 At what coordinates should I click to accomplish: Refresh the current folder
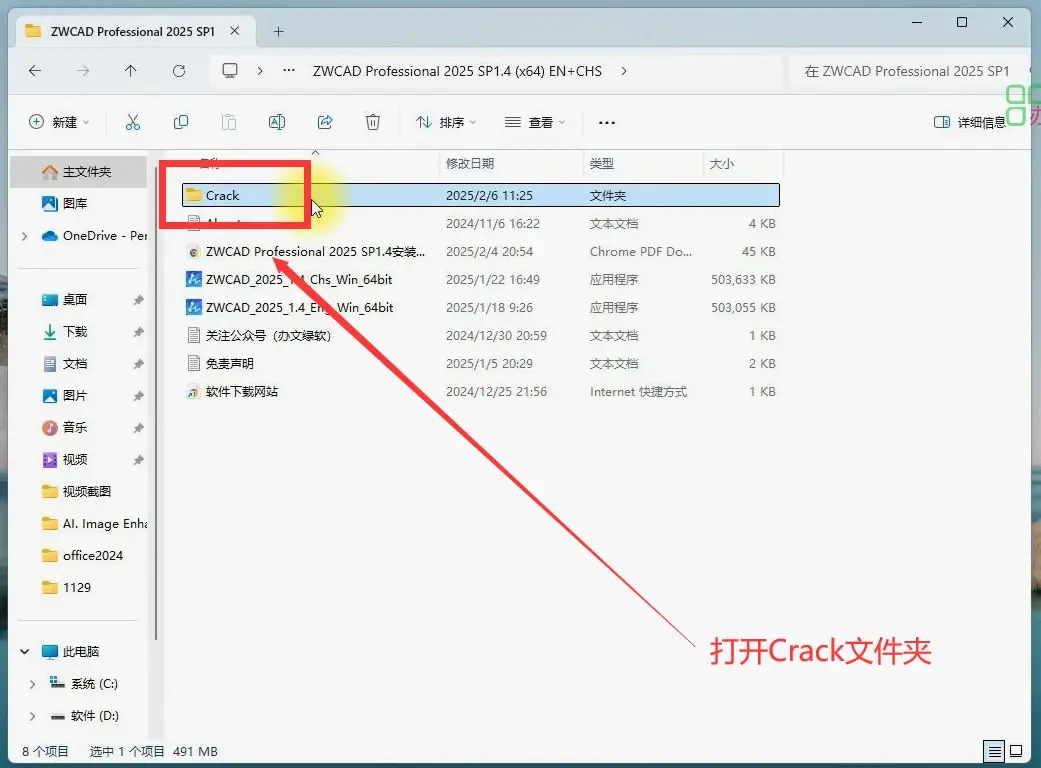[x=179, y=71]
